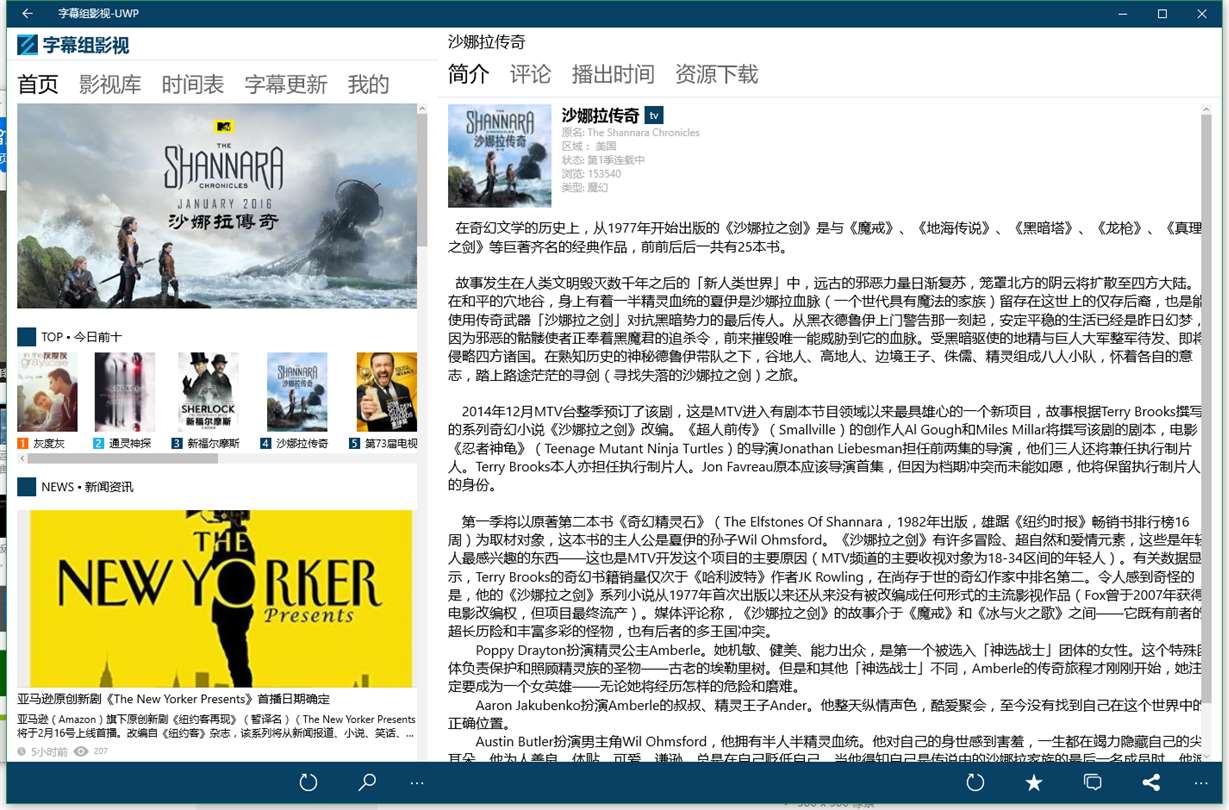Screen dimensions: 1229x810
Task: Click the 浏览: 153540 text
Action: [x=591, y=174]
